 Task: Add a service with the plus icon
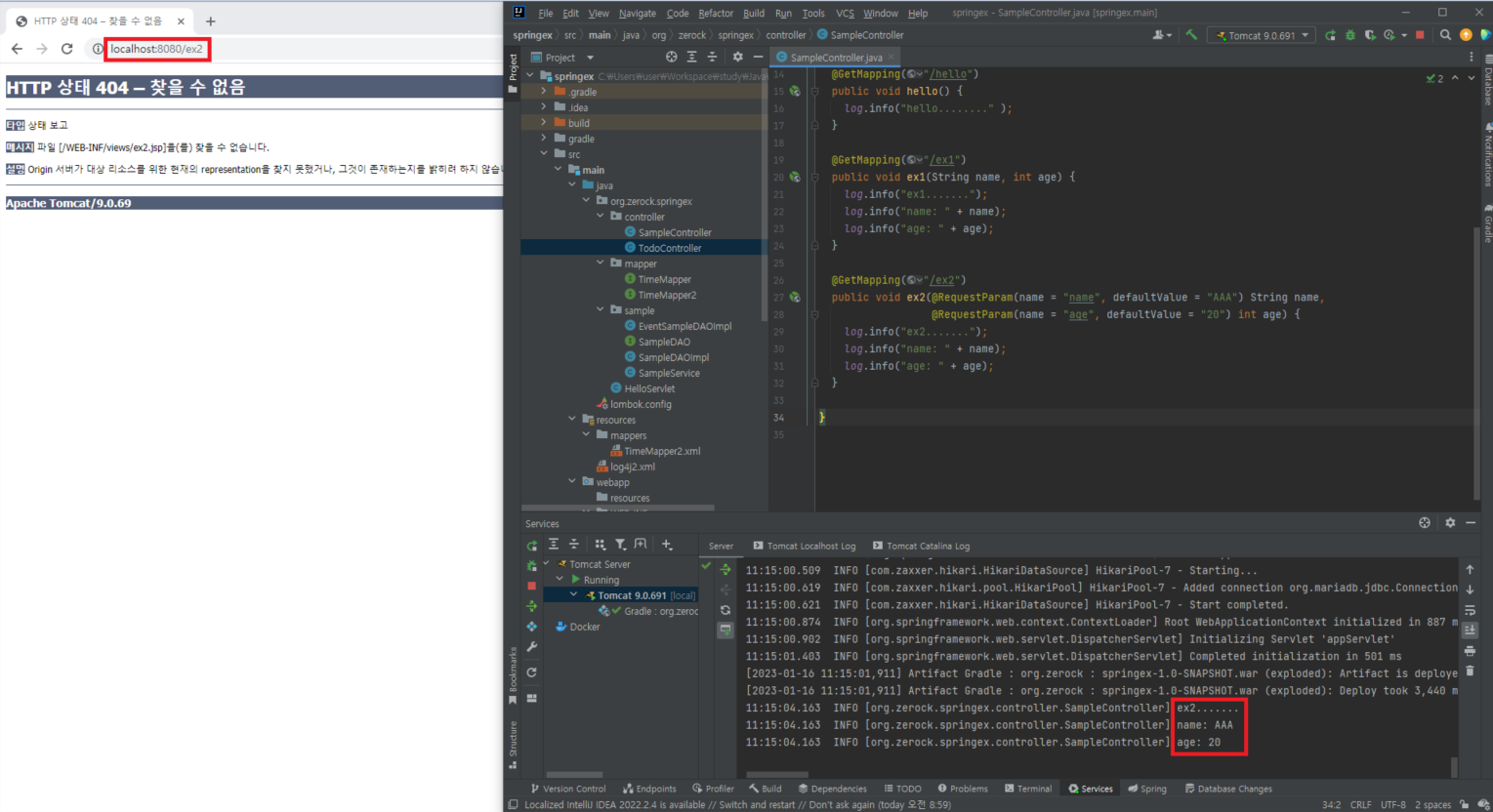point(667,545)
